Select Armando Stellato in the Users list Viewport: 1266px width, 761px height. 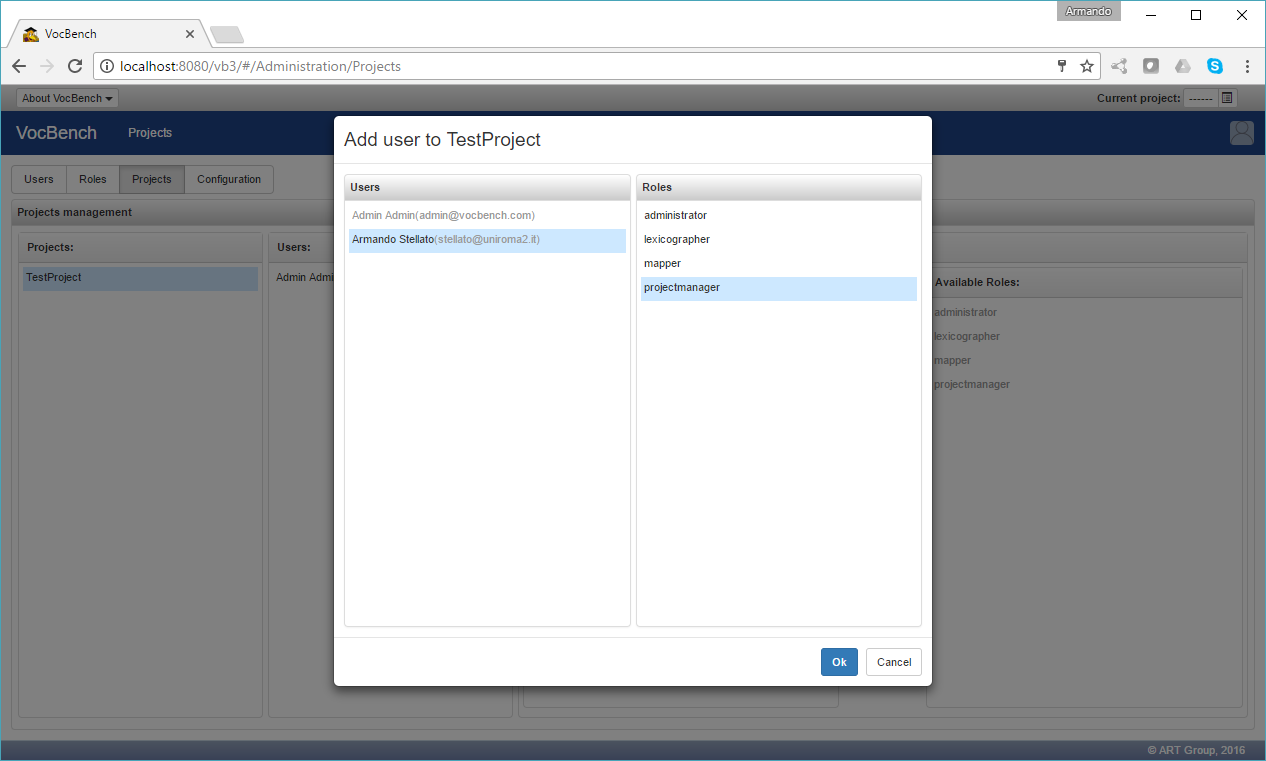pos(487,240)
